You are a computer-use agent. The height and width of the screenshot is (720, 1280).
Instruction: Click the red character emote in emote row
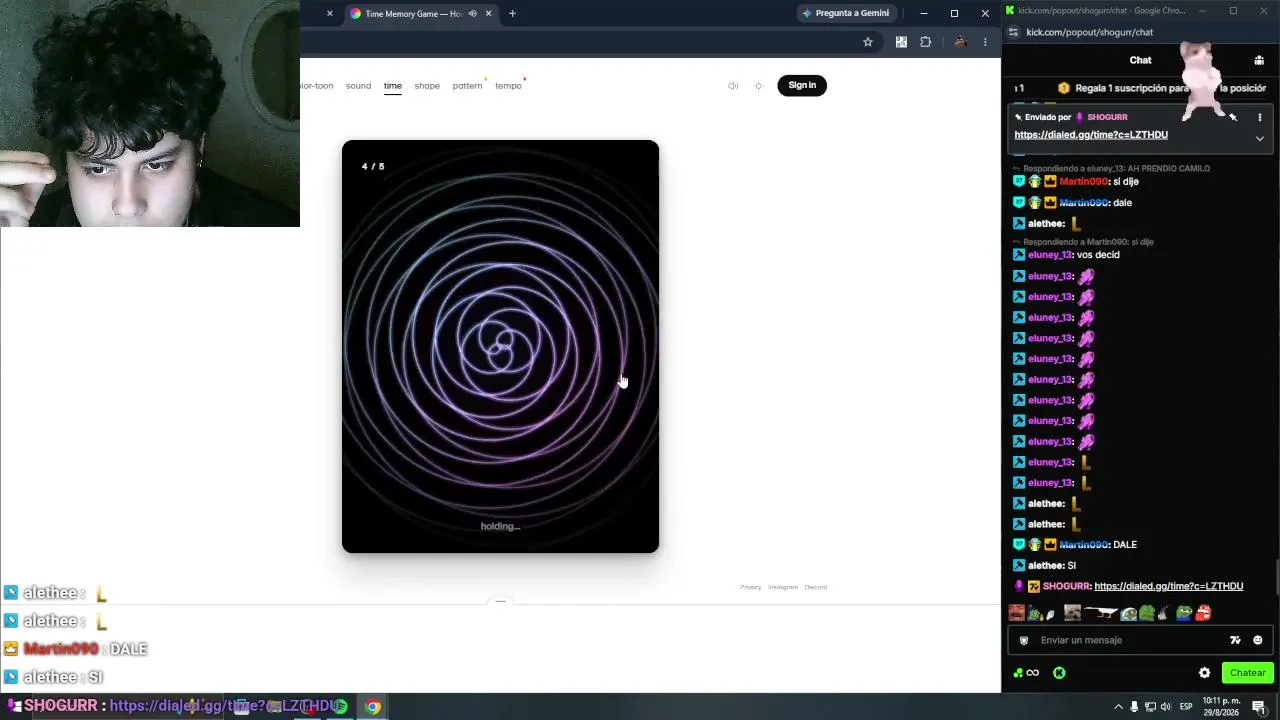(1203, 613)
